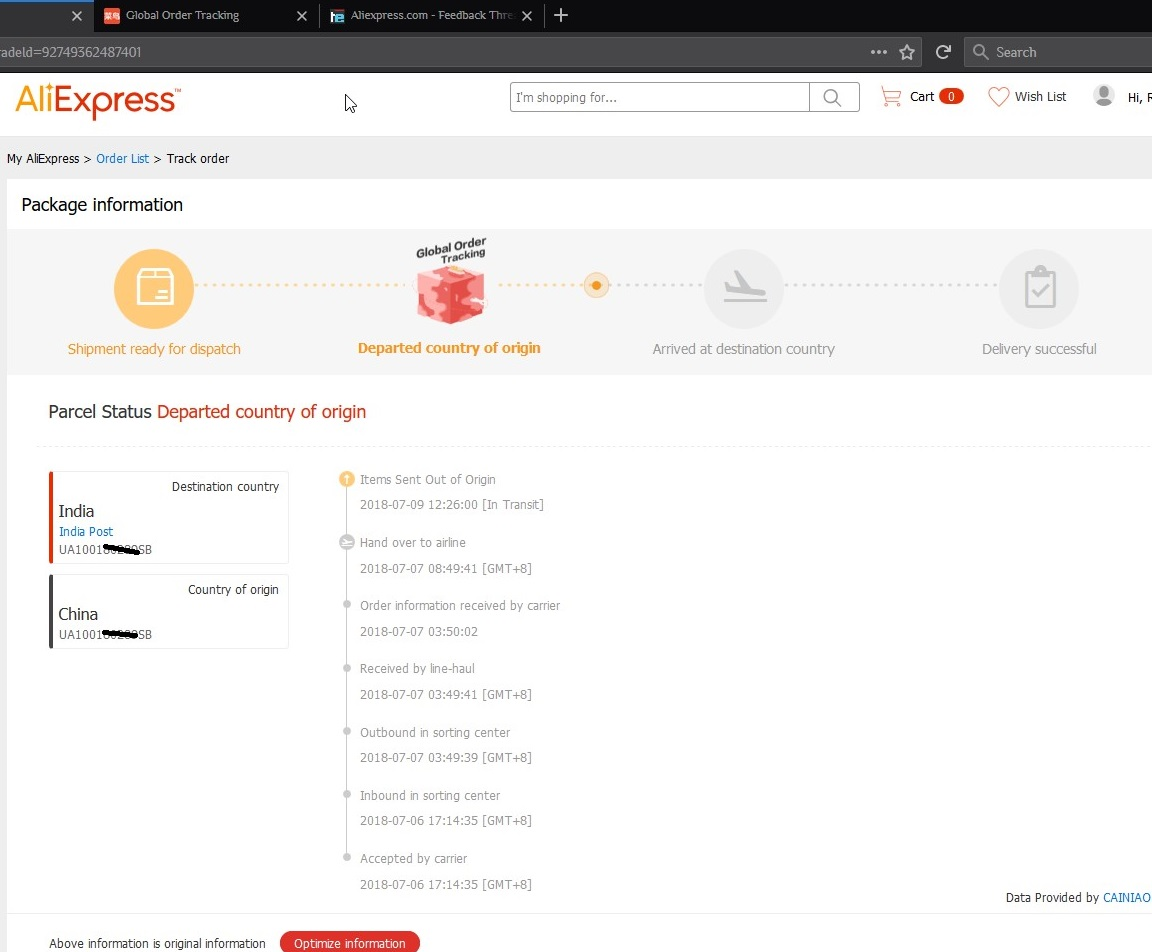Click the AliExpress logo
The height and width of the screenshot is (952, 1152).
[97, 101]
